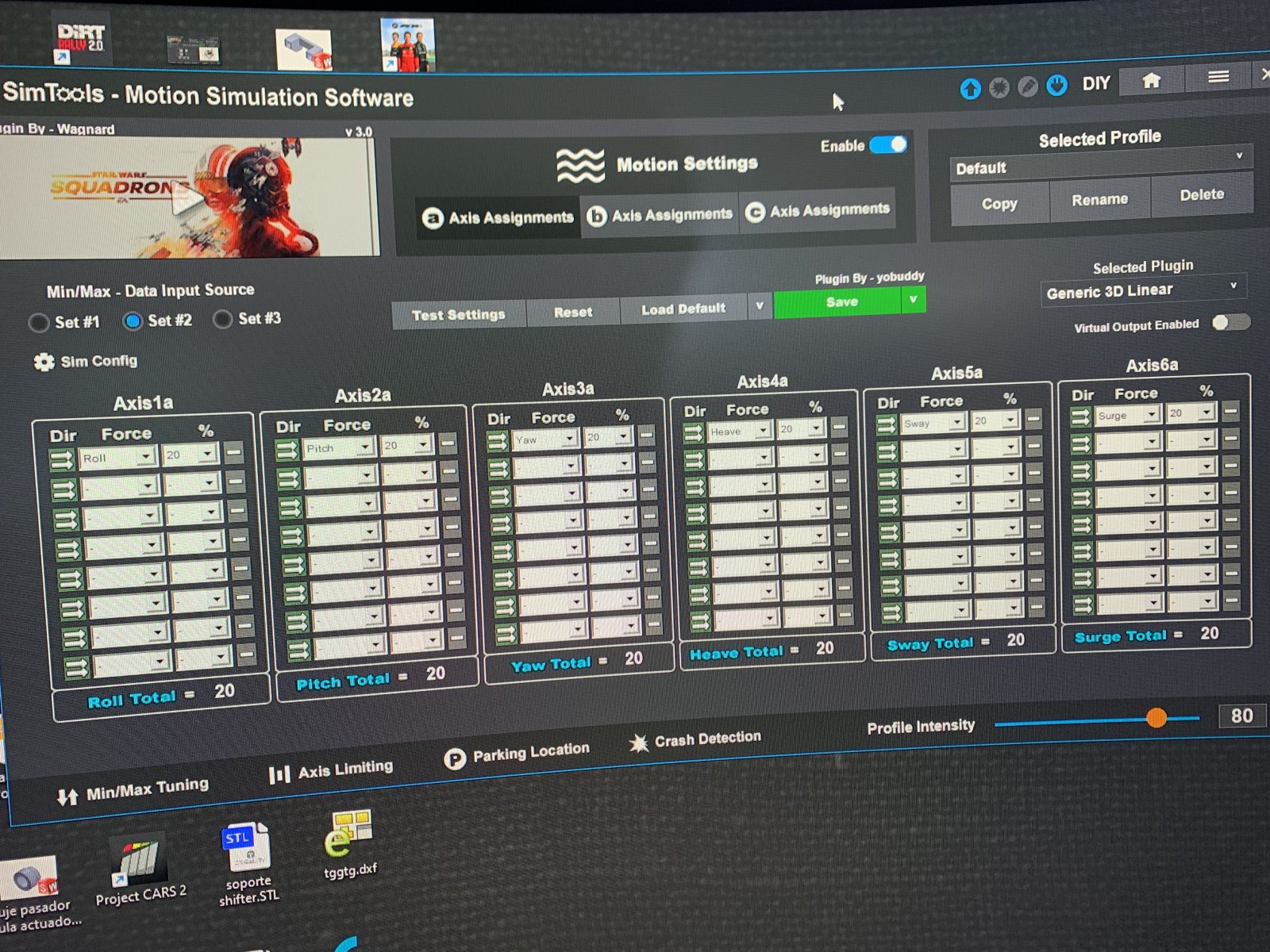The height and width of the screenshot is (952, 1270).
Task: Open the tggtg.dxf desktop file
Action: (x=349, y=846)
